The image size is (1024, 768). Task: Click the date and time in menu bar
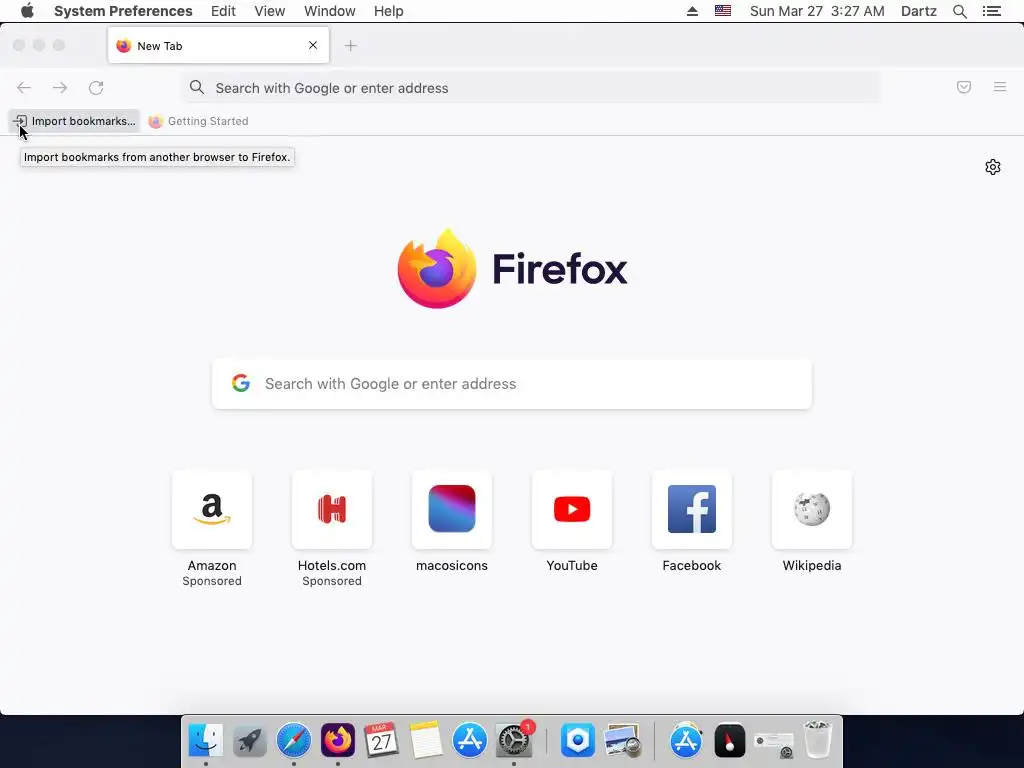click(817, 11)
